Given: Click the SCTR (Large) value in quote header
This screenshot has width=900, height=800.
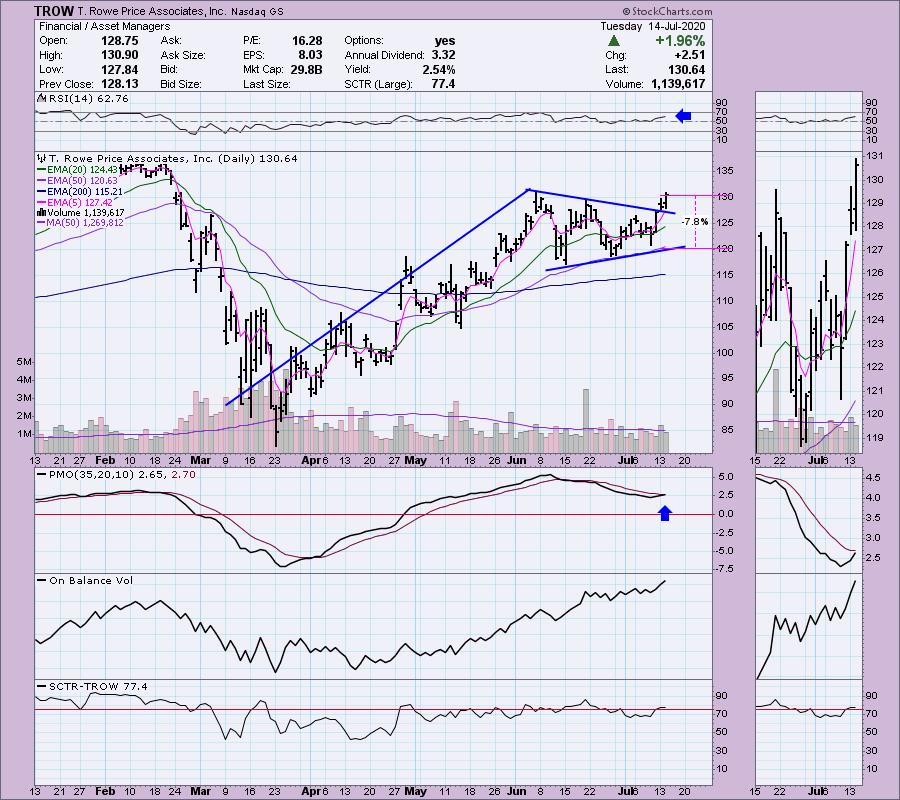Looking at the screenshot, I should (443, 84).
